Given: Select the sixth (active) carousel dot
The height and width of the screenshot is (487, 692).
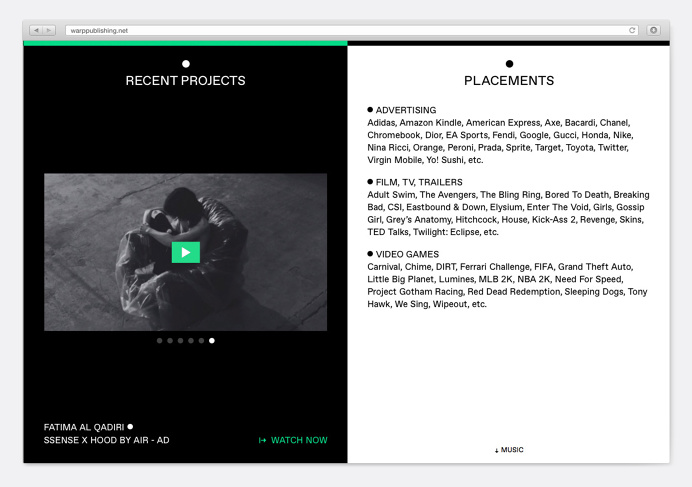Looking at the screenshot, I should [x=212, y=341].
